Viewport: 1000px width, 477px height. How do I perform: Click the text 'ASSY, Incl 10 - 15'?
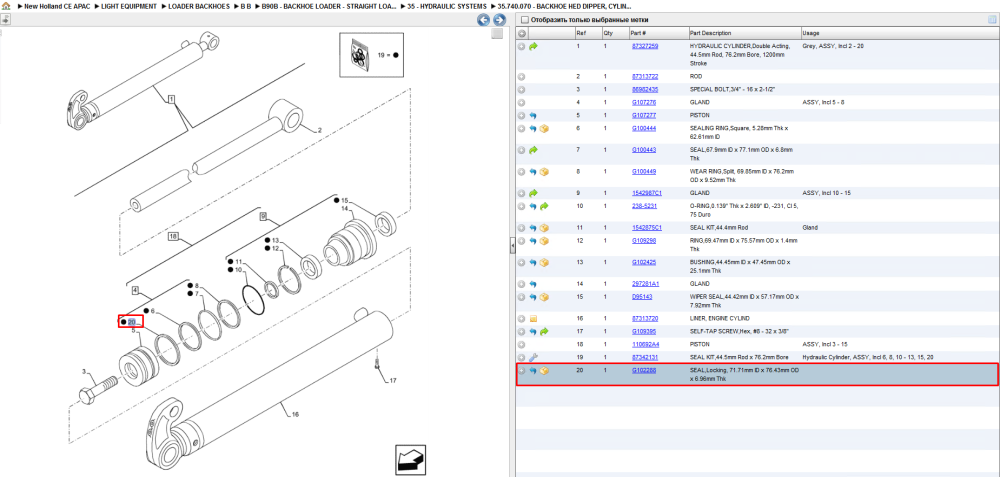827,193
